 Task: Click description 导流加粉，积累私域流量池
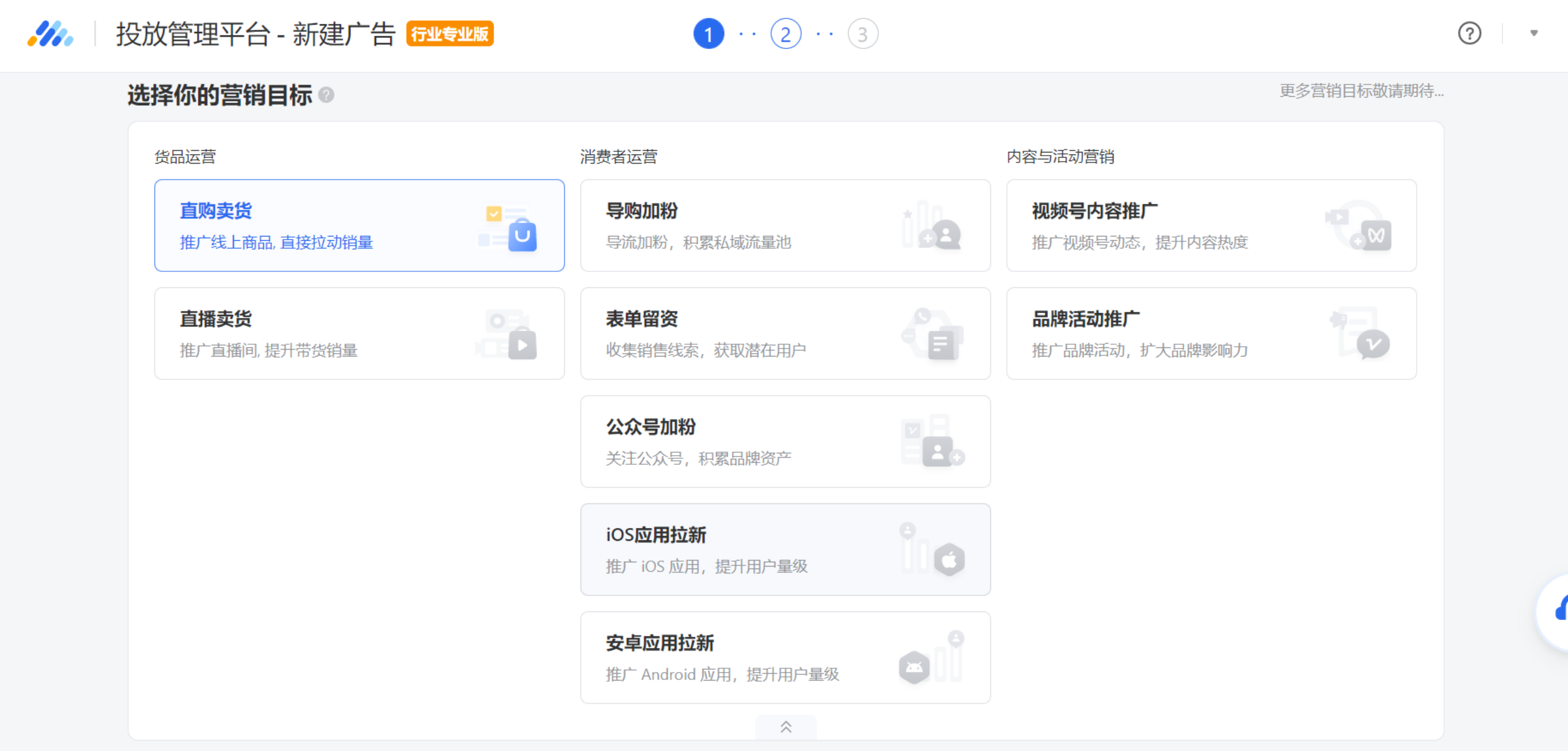point(698,243)
